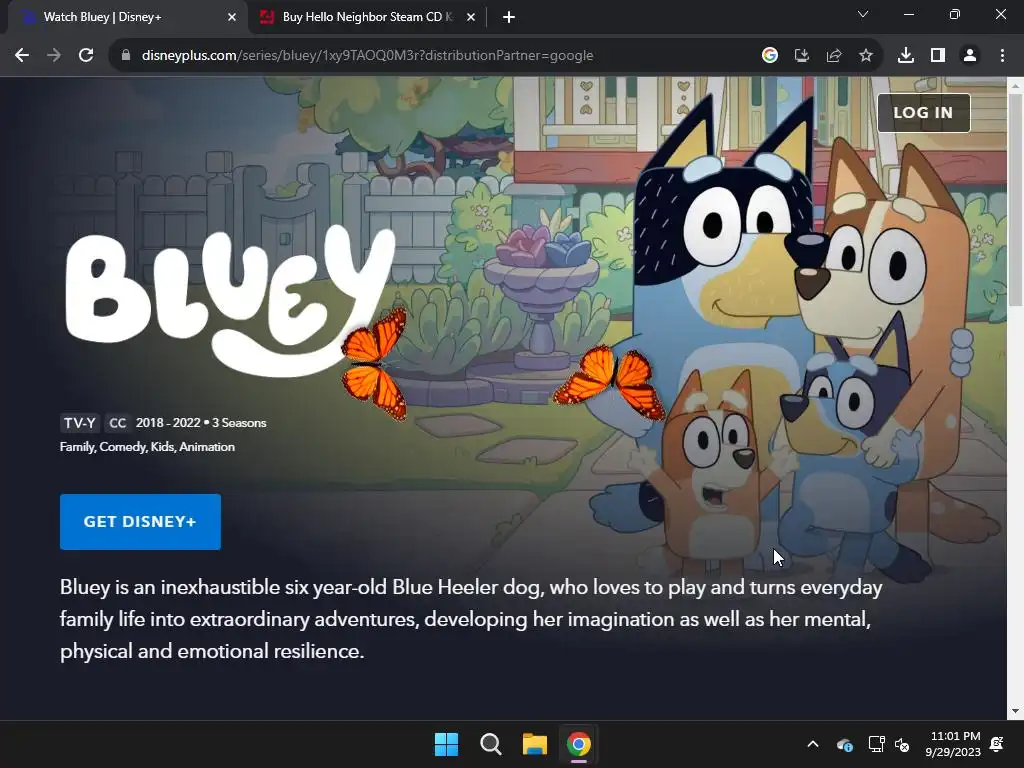
Task: Click the Google icon in address bar
Action: (770, 56)
